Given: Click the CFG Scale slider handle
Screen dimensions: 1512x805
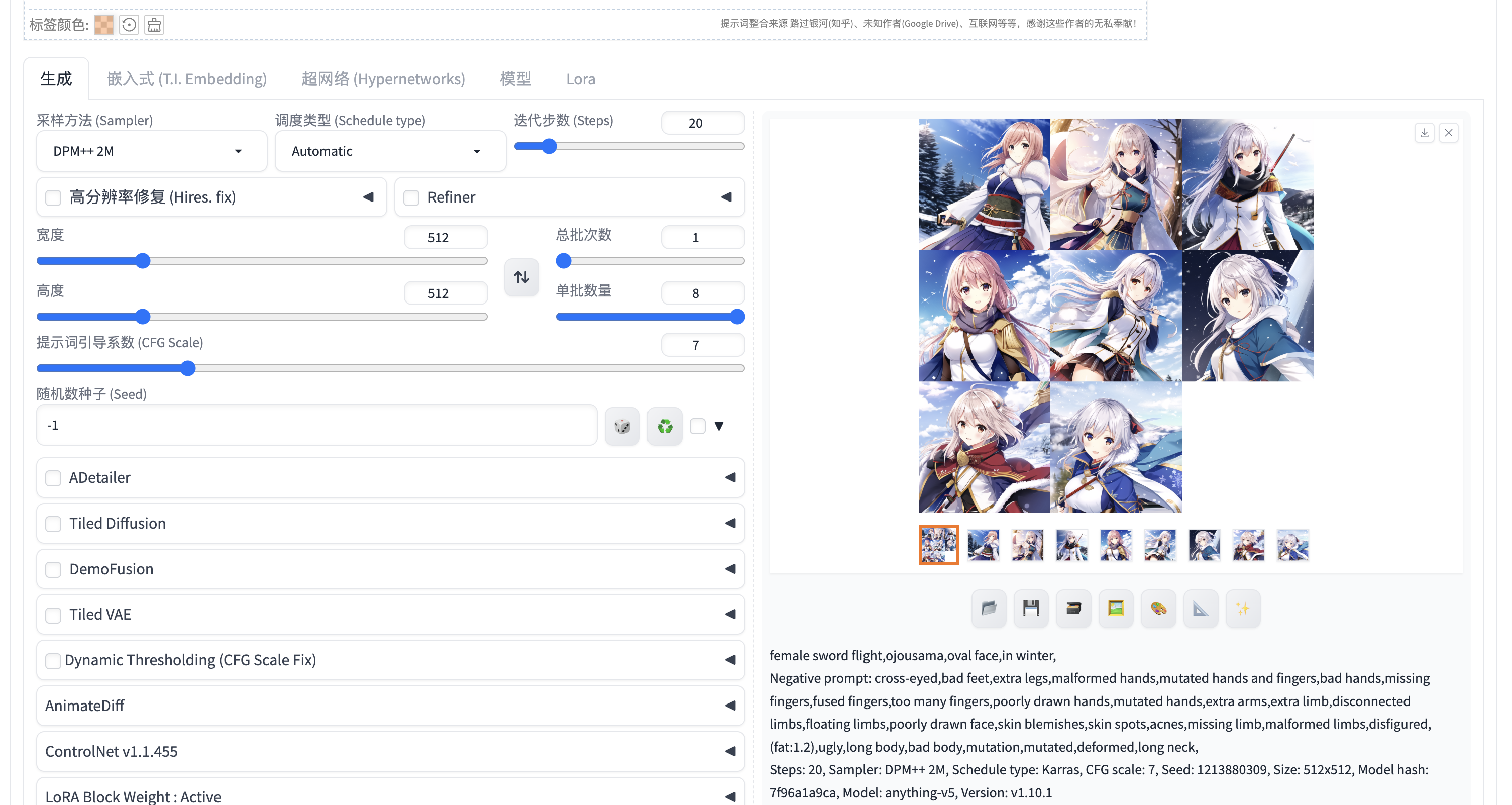Looking at the screenshot, I should click(188, 368).
